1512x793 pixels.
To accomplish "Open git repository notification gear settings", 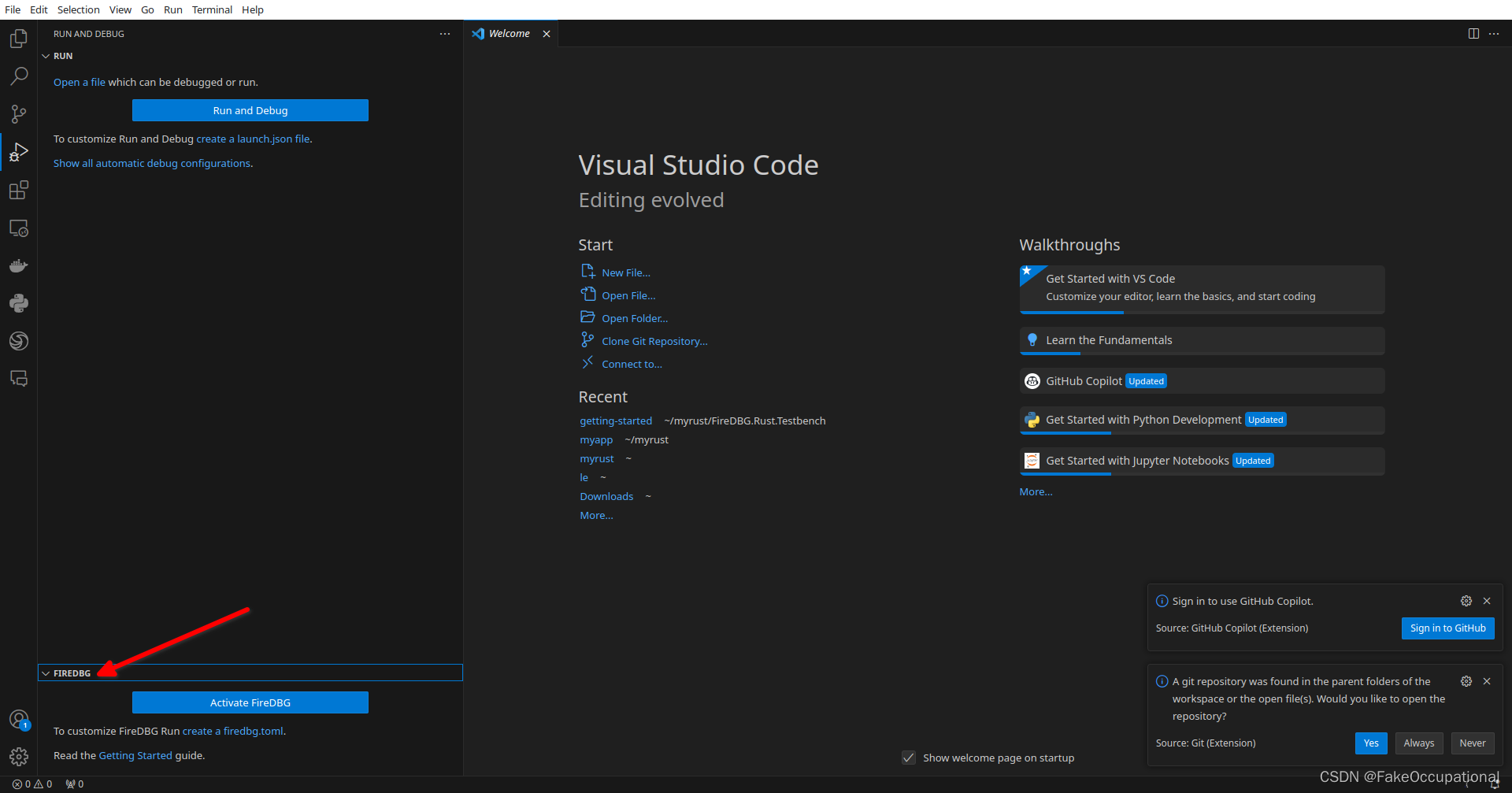I will pyautogui.click(x=1466, y=681).
